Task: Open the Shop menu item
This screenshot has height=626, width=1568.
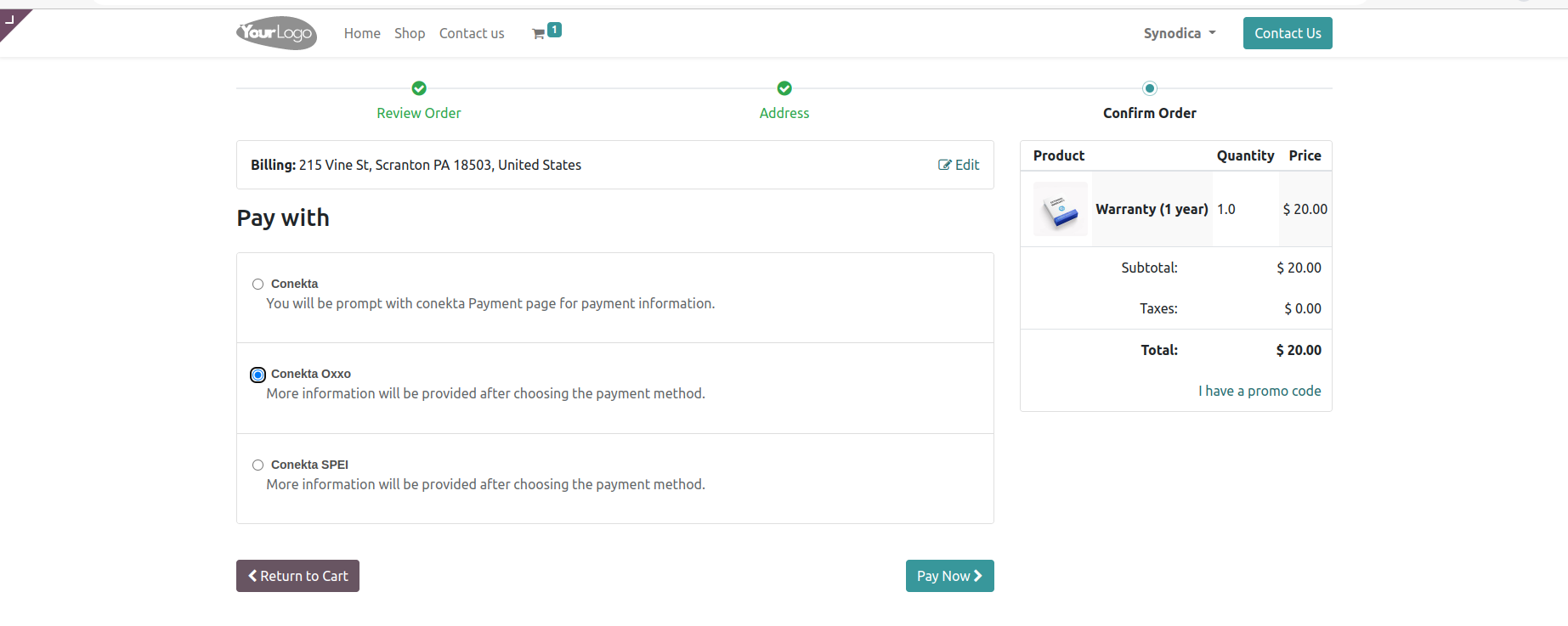Action: [410, 33]
